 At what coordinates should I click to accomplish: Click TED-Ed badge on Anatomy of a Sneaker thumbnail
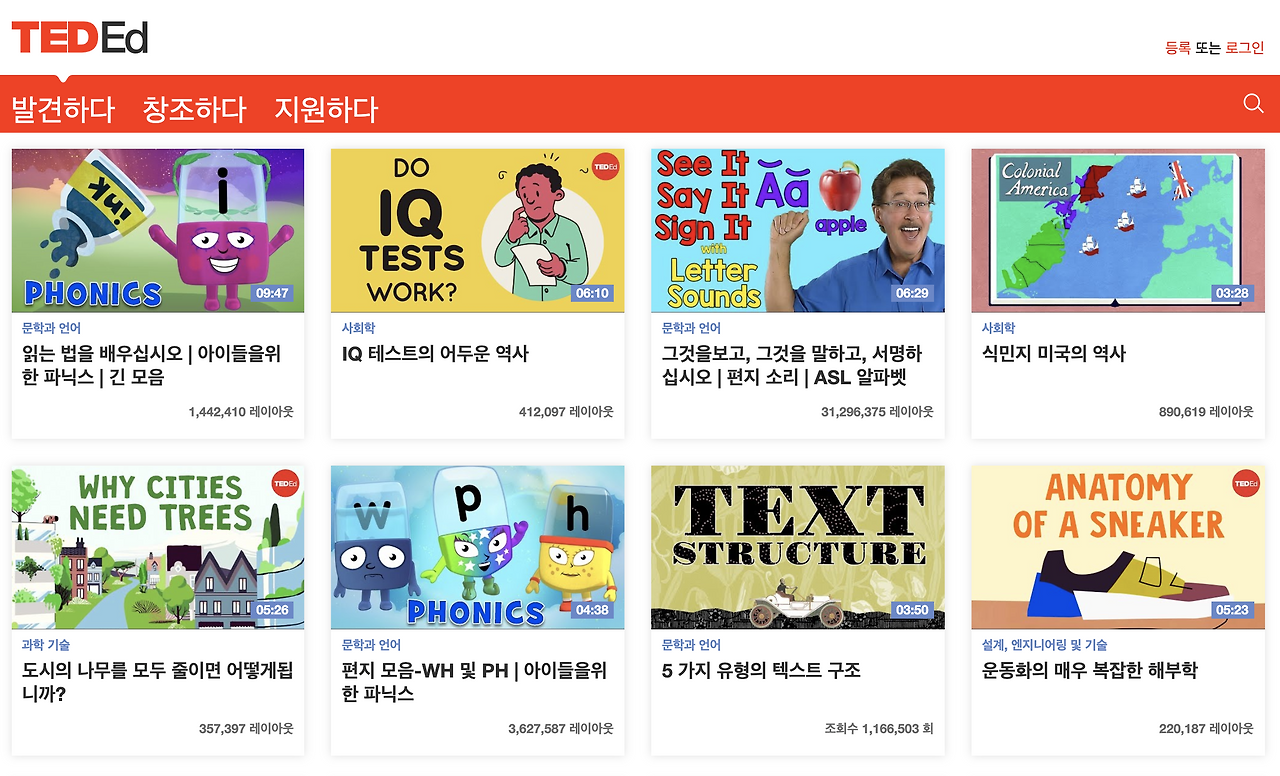point(1245,484)
